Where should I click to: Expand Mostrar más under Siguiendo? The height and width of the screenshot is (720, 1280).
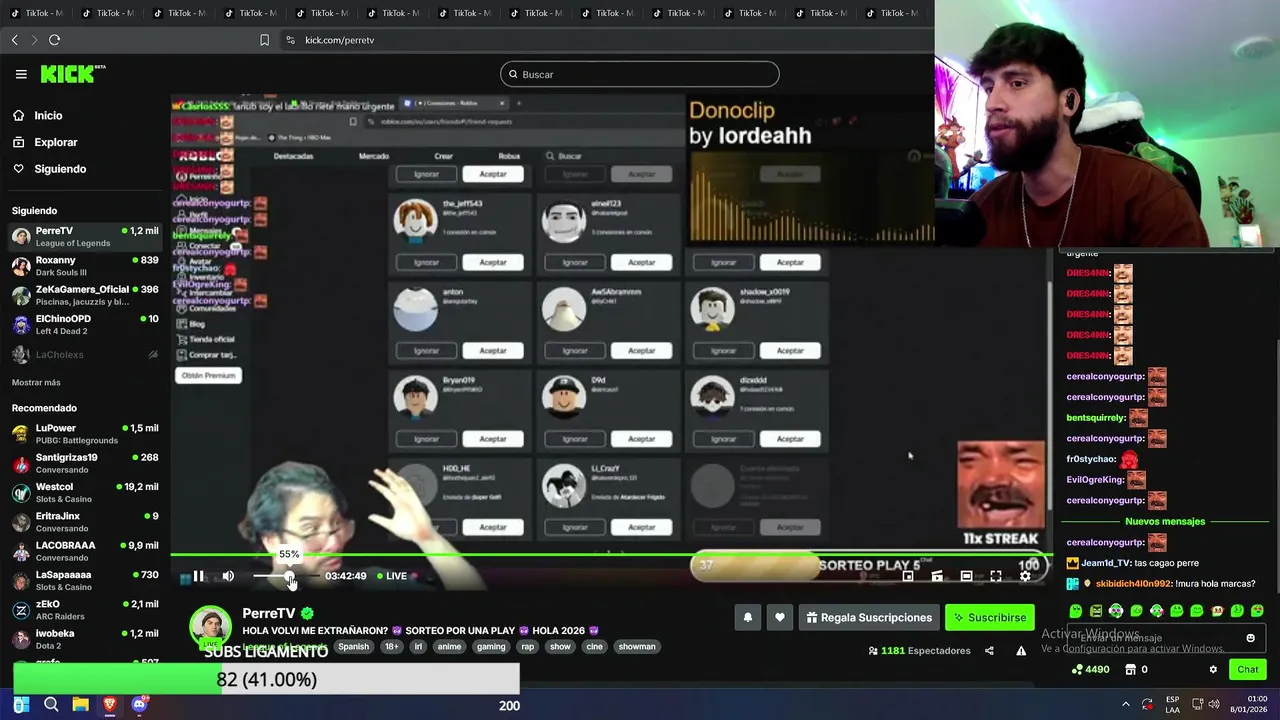tap(36, 383)
